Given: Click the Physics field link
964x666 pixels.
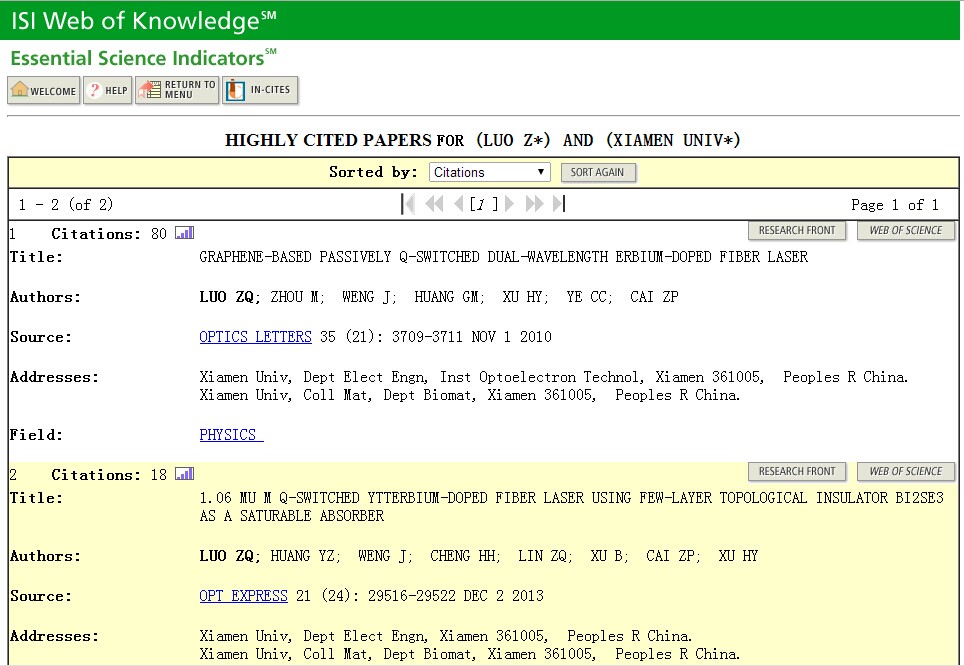Looking at the screenshot, I should pos(231,435).
